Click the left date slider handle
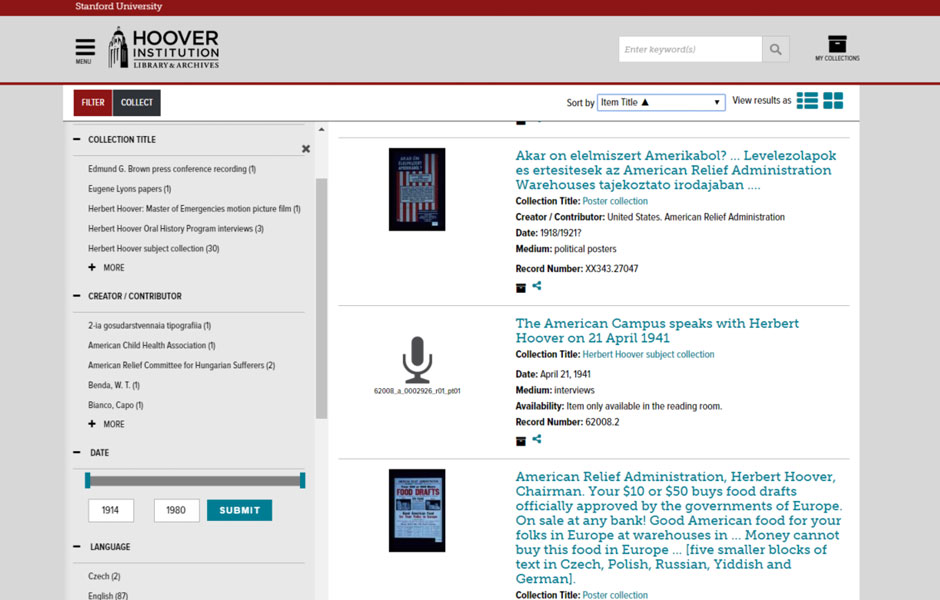Viewport: 940px width, 600px height. click(x=88, y=481)
